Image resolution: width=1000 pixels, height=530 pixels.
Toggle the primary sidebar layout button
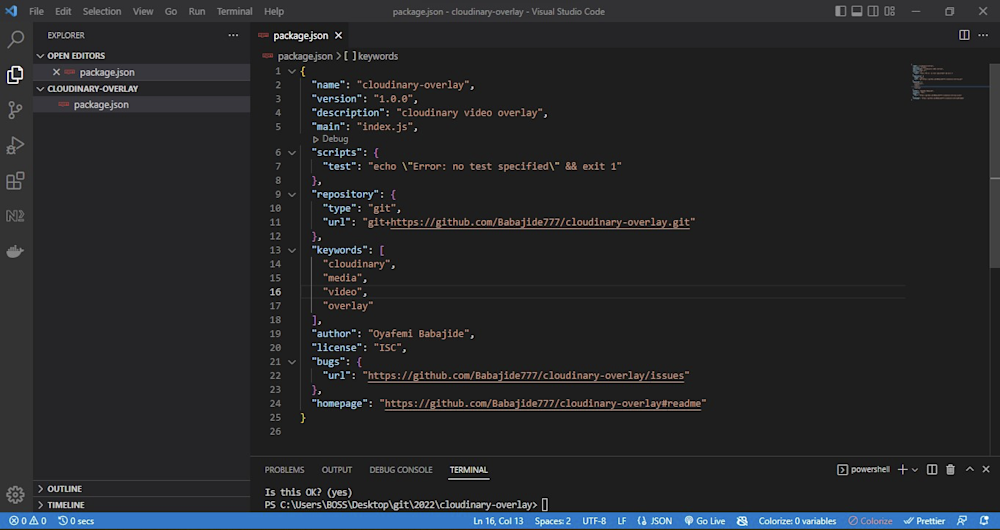pos(841,11)
